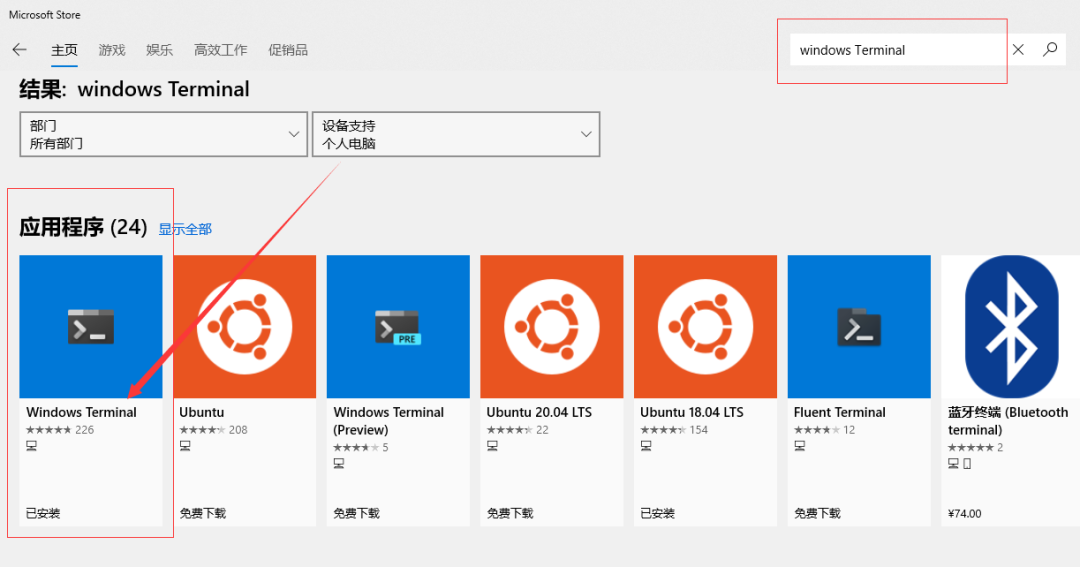
Task: Open Windows Terminal (Preview) tile icon
Action: click(398, 326)
